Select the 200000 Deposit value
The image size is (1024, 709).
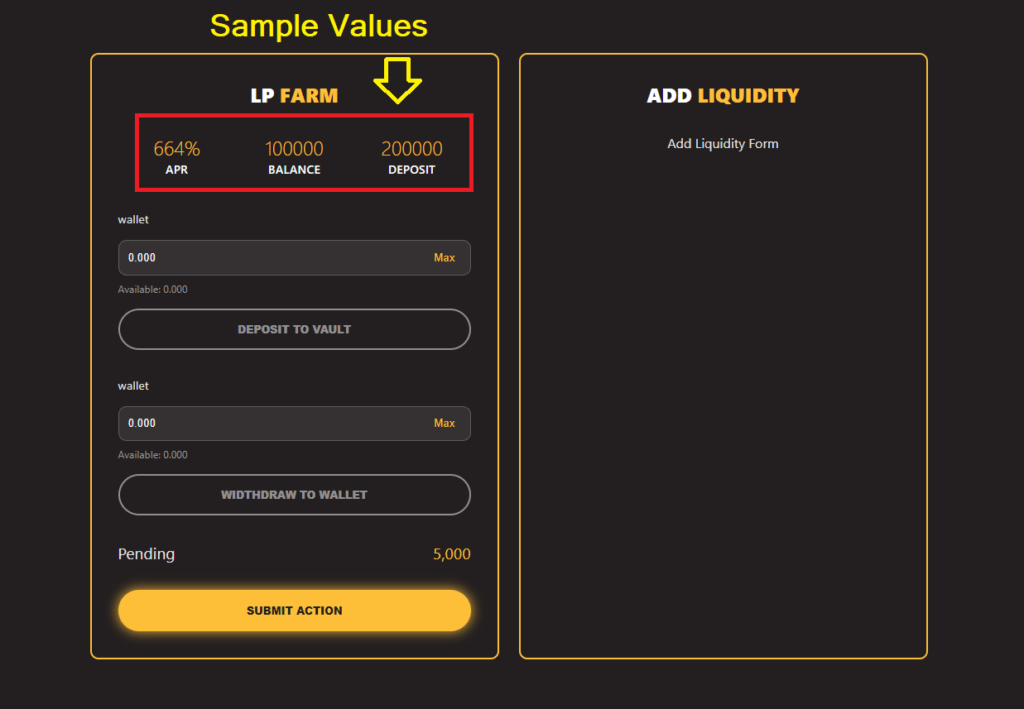tap(411, 149)
